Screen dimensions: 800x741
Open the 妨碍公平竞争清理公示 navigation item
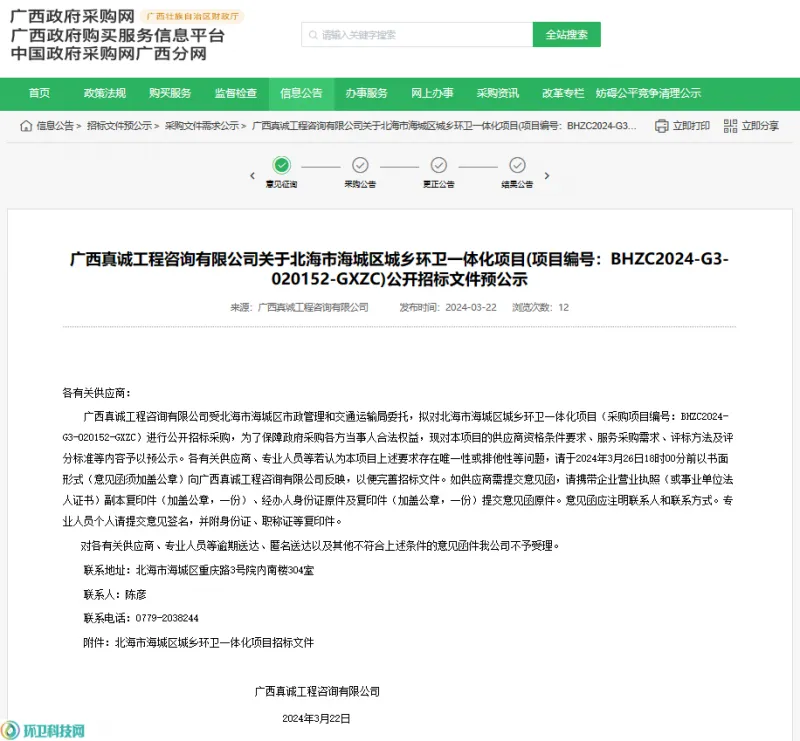click(x=648, y=93)
